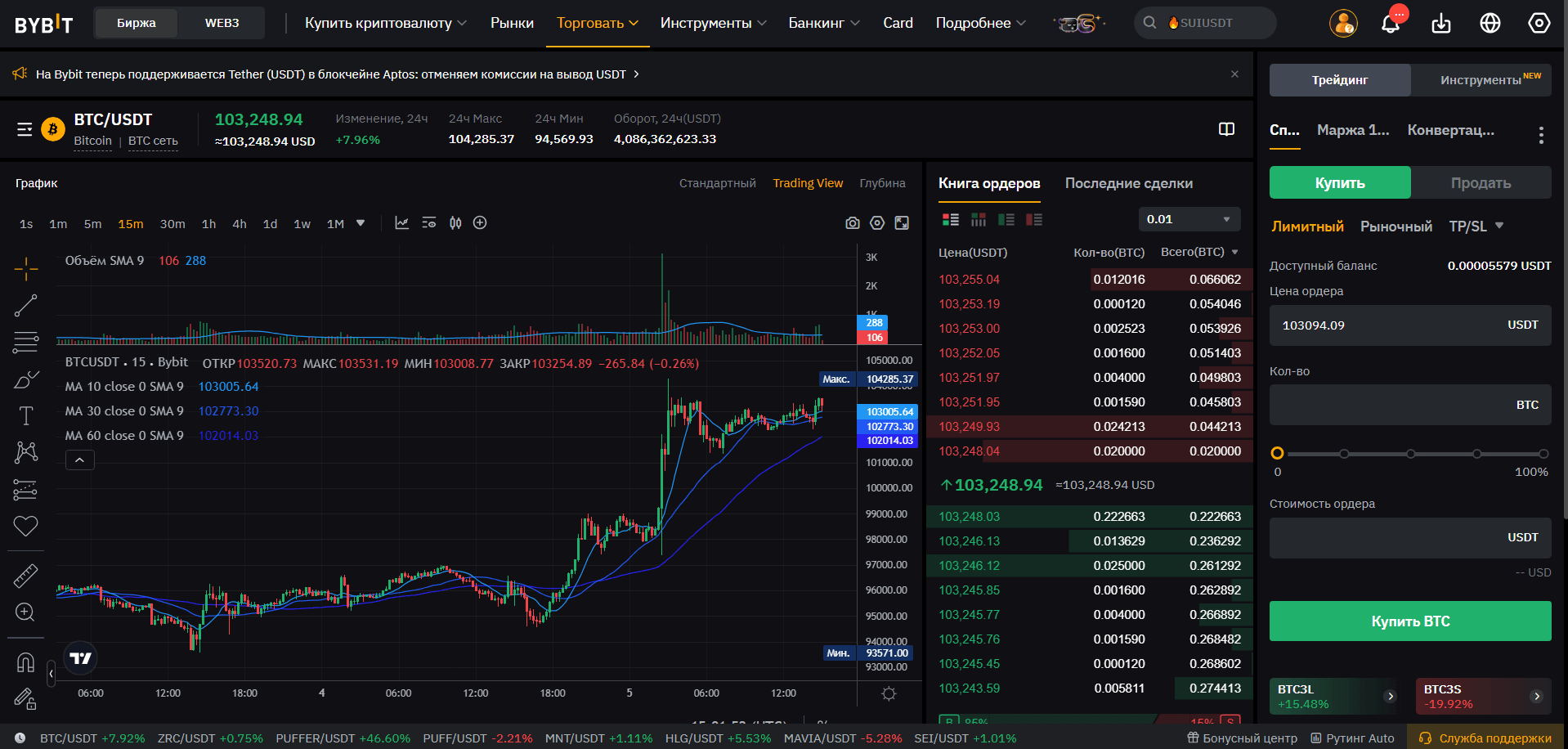The width and height of the screenshot is (1568, 749).
Task: Select 15m timeframe
Action: (x=131, y=224)
